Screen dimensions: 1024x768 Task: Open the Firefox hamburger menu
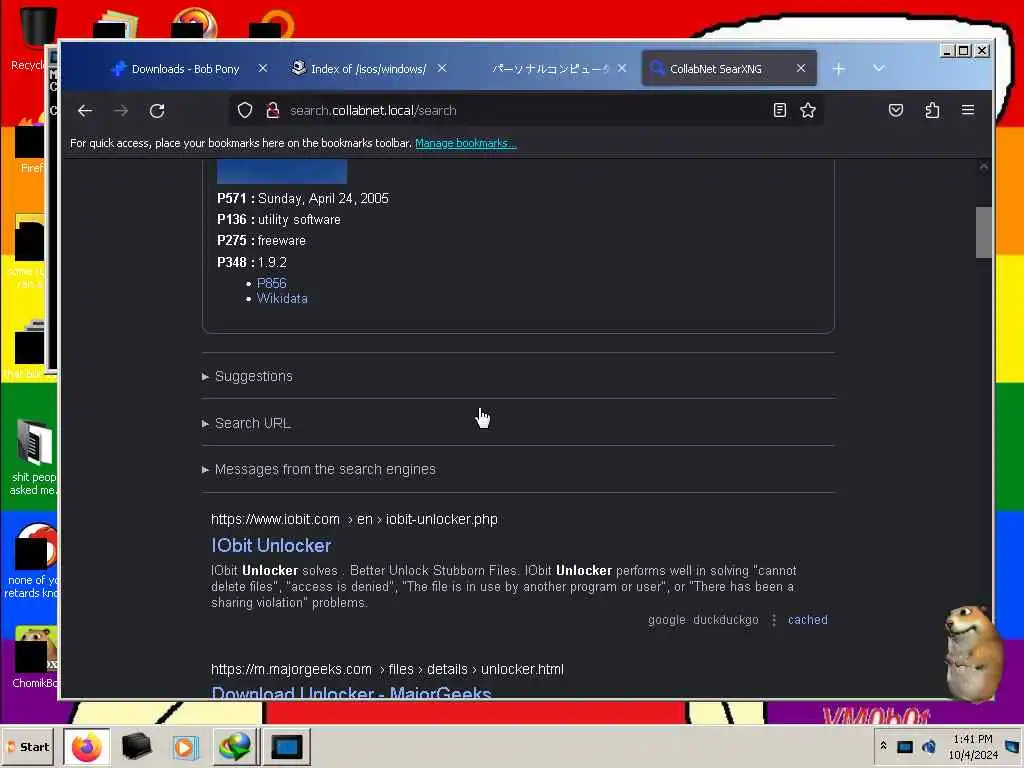coord(968,110)
